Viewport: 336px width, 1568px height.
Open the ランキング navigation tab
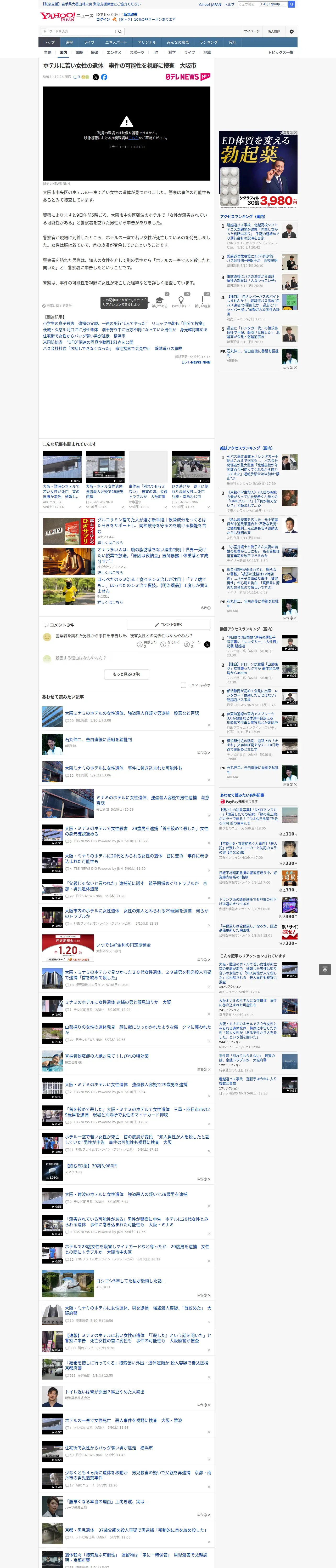pyautogui.click(x=209, y=42)
